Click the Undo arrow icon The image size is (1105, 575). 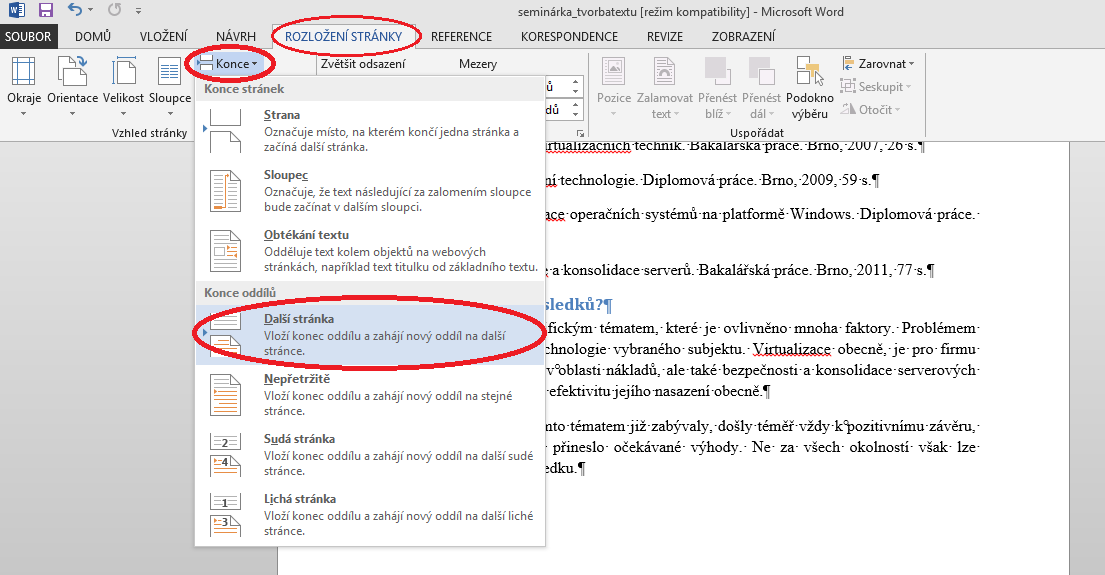76,11
